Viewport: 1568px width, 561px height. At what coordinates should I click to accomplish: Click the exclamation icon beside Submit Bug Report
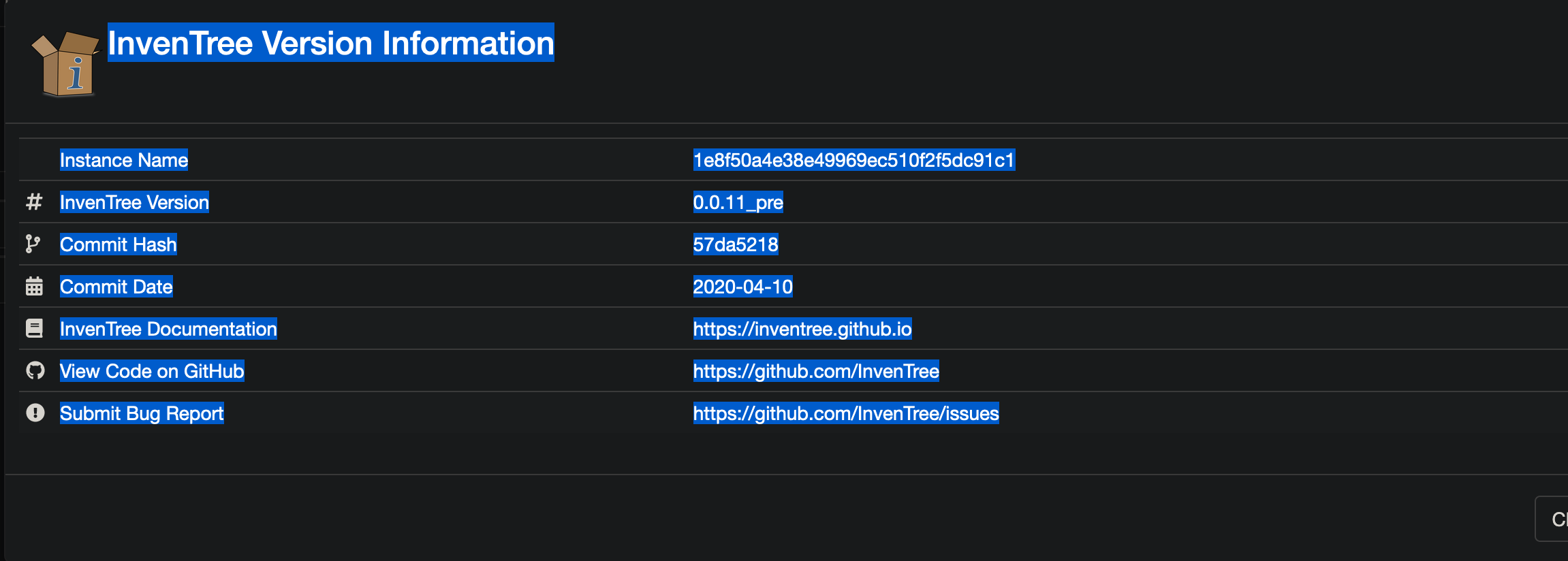(x=33, y=413)
